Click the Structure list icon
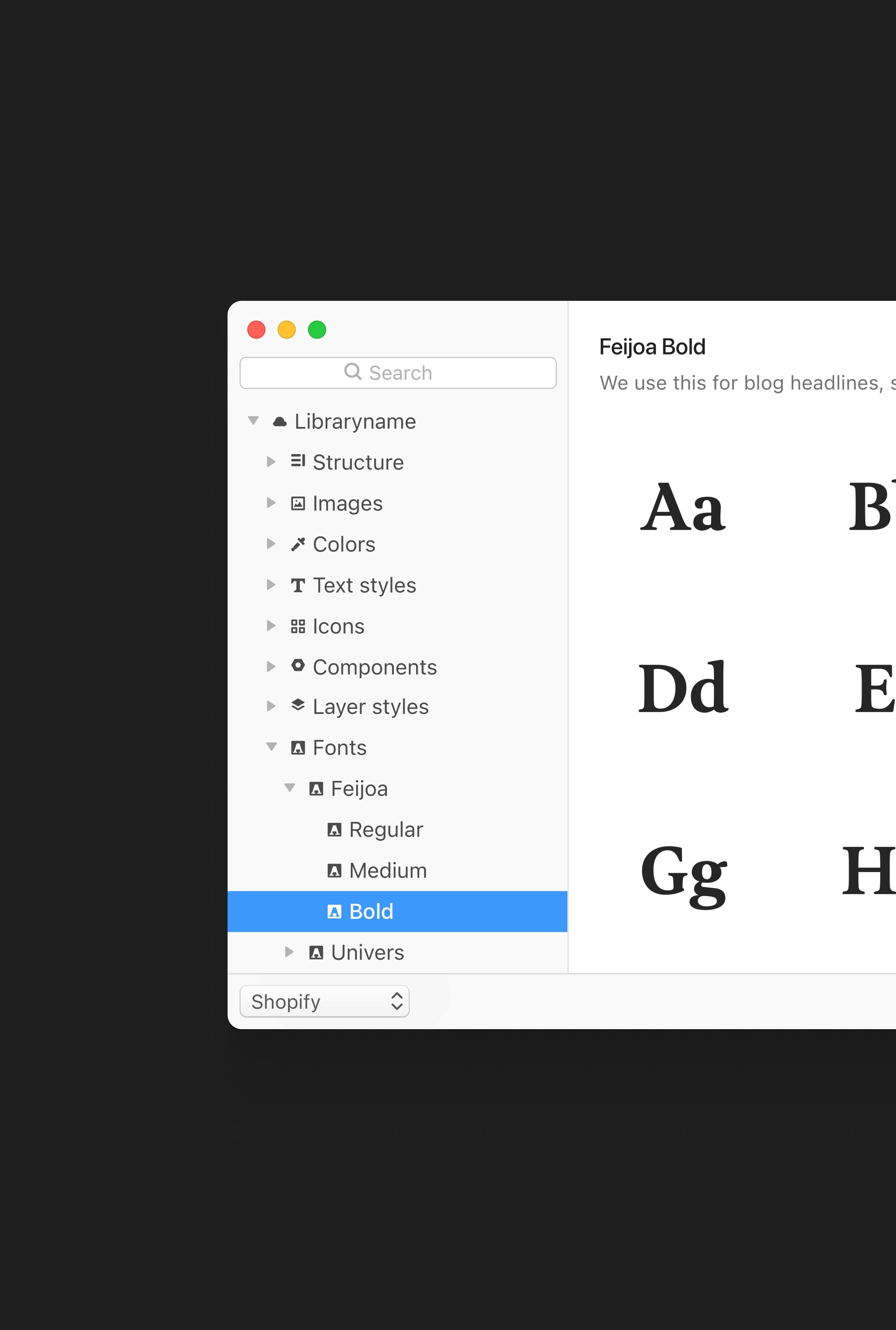 298,461
